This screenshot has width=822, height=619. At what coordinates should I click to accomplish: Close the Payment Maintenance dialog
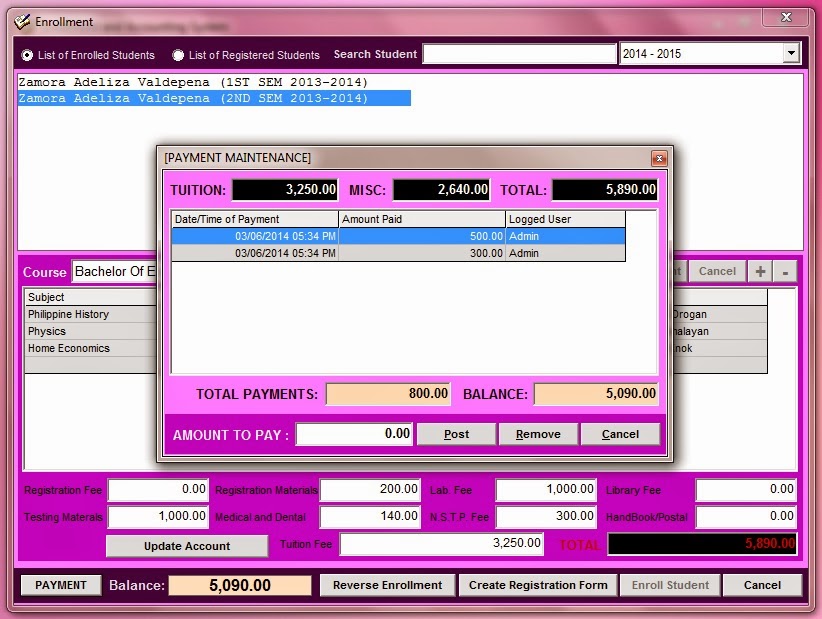tap(659, 158)
